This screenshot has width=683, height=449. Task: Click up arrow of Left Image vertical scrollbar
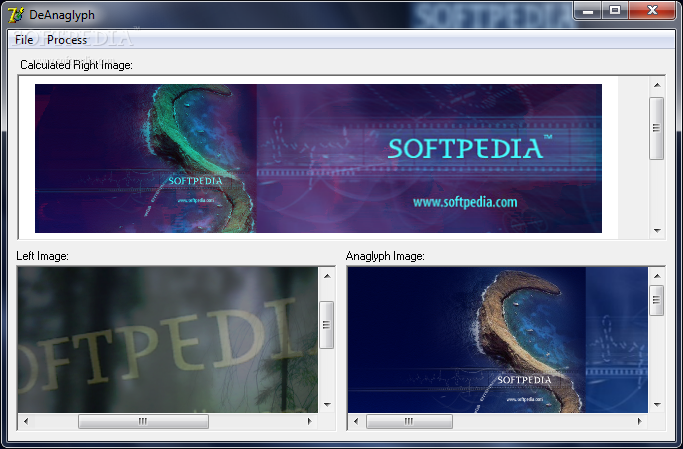pyautogui.click(x=327, y=276)
